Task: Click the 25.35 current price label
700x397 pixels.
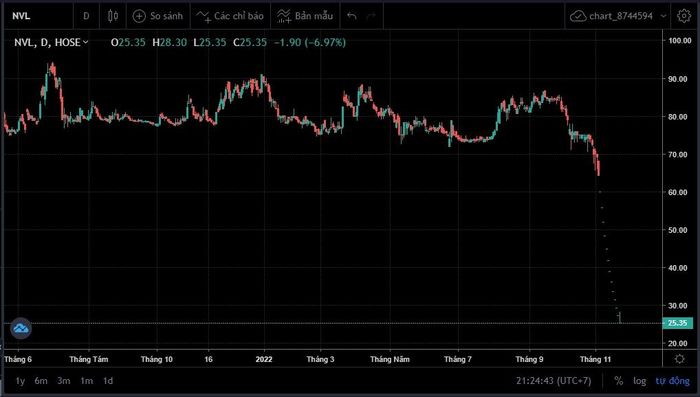Action: click(678, 323)
